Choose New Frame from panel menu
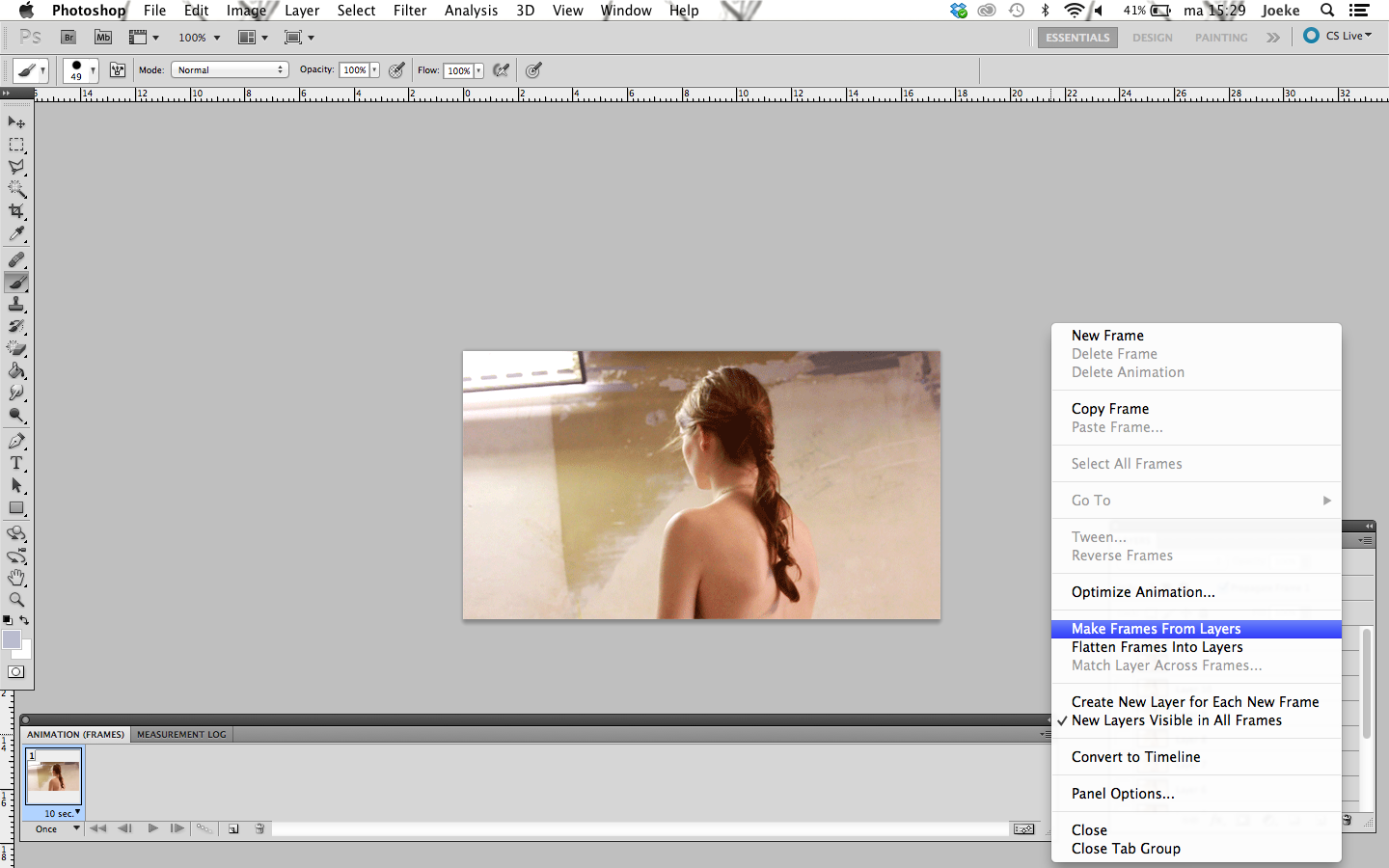This screenshot has height=868, width=1389. coord(1196,336)
